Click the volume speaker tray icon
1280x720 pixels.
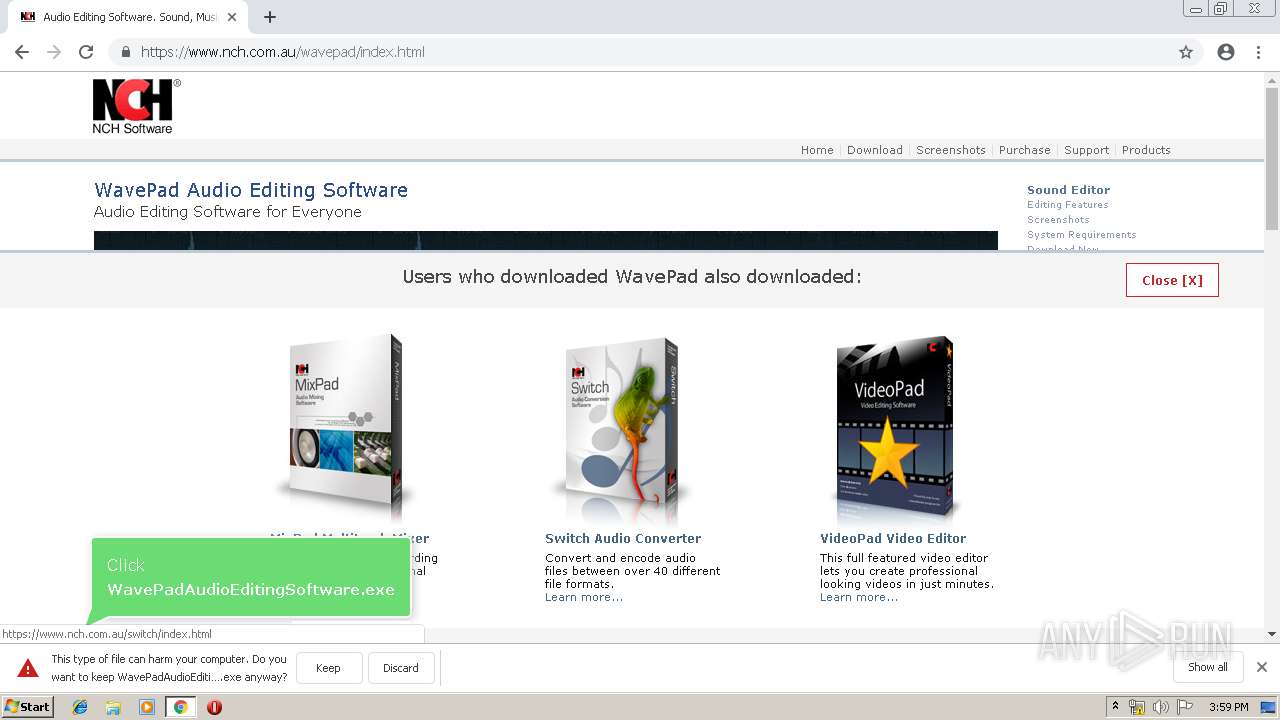pyautogui.click(x=1161, y=707)
